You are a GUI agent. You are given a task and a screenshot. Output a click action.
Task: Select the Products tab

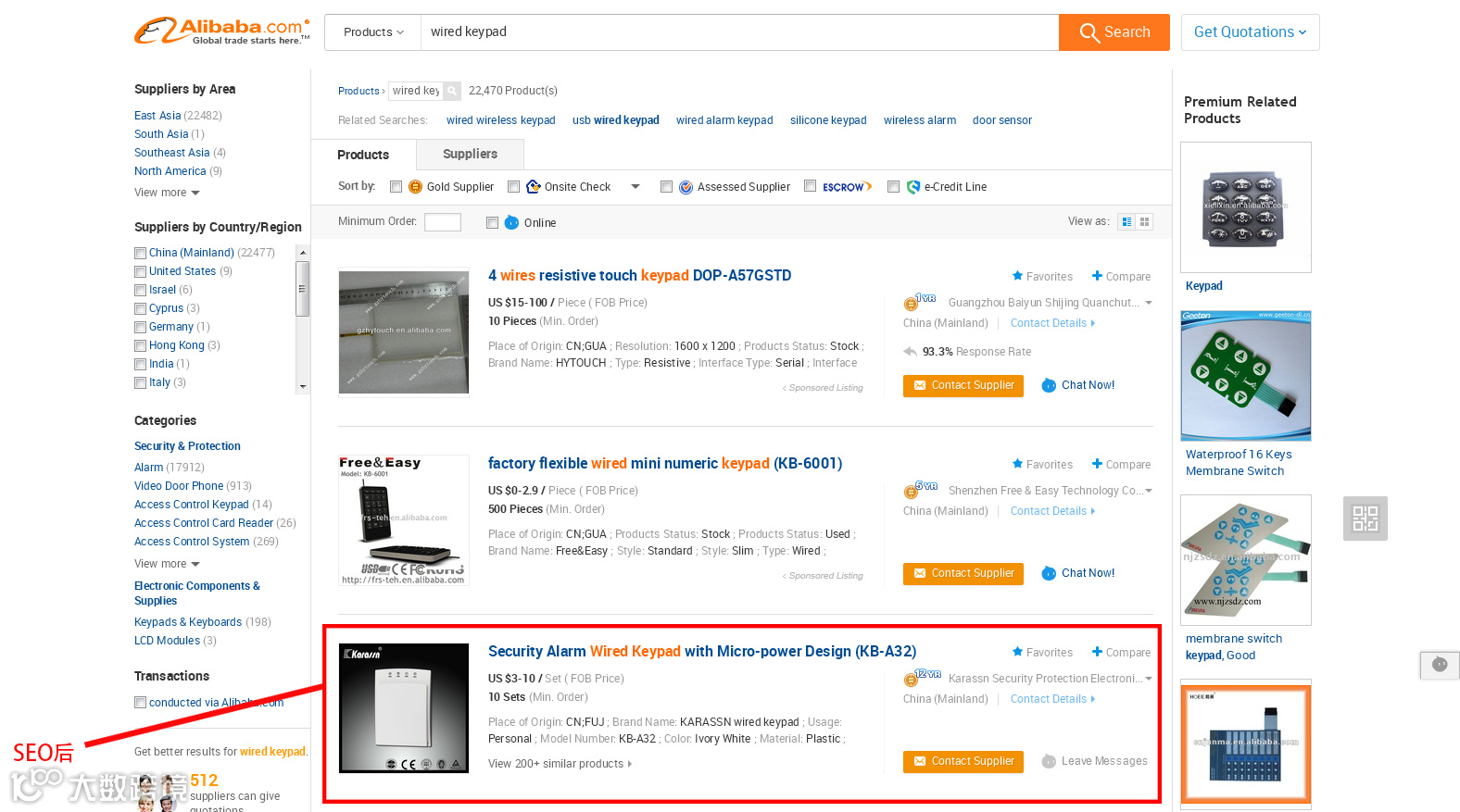pyautogui.click(x=363, y=155)
